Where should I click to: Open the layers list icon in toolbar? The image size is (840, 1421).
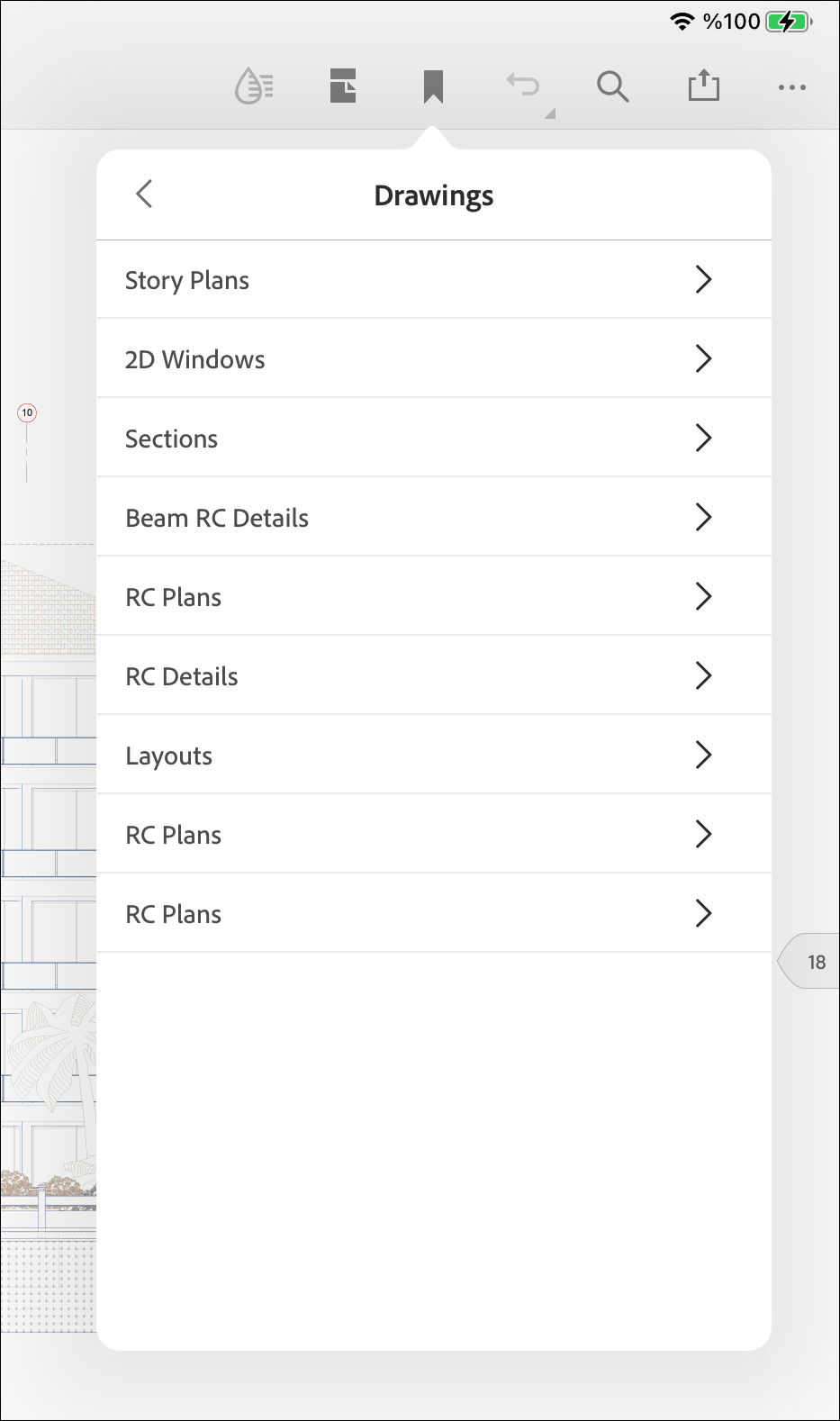click(x=254, y=86)
